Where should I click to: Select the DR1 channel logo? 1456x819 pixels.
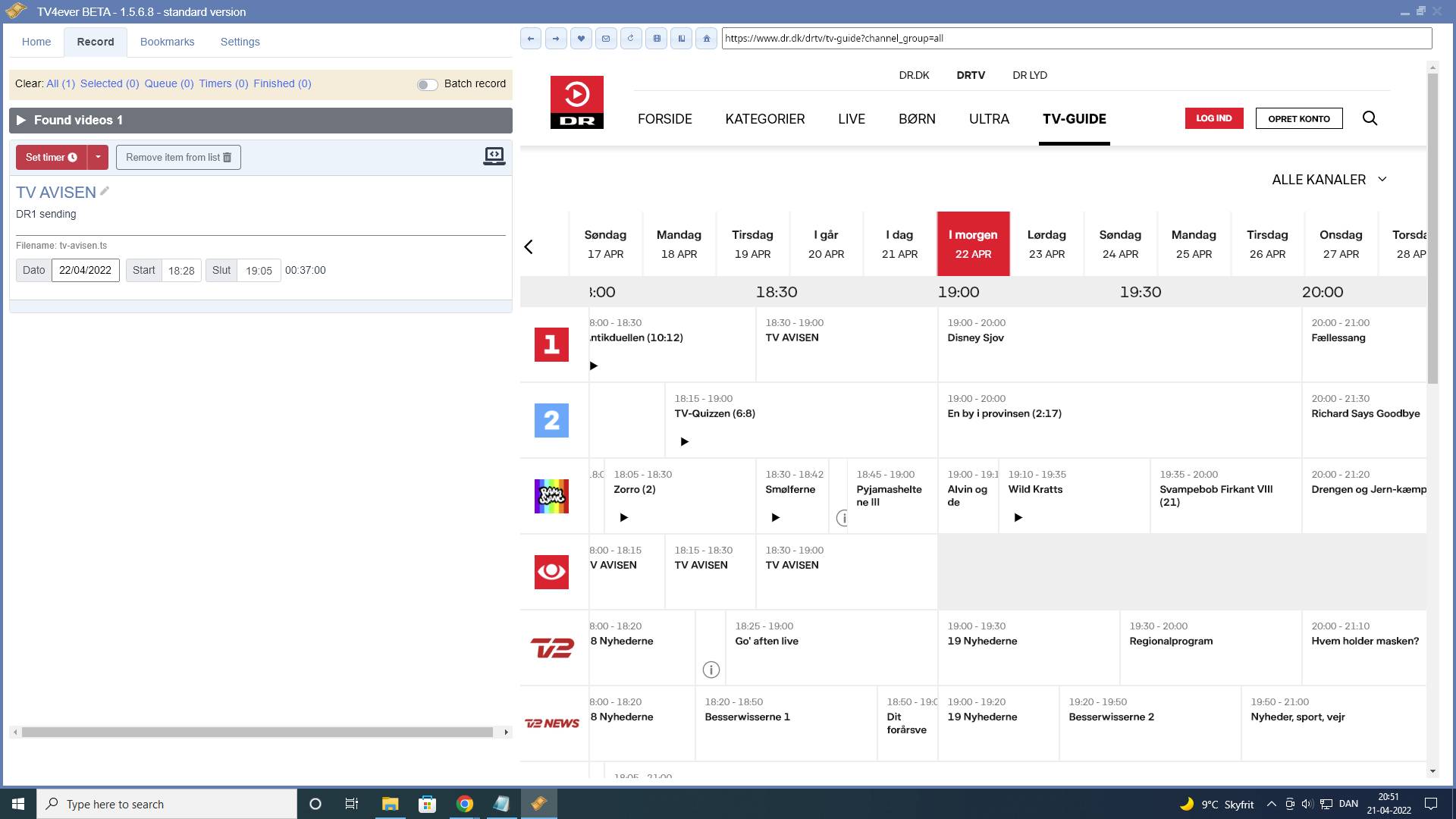551,344
